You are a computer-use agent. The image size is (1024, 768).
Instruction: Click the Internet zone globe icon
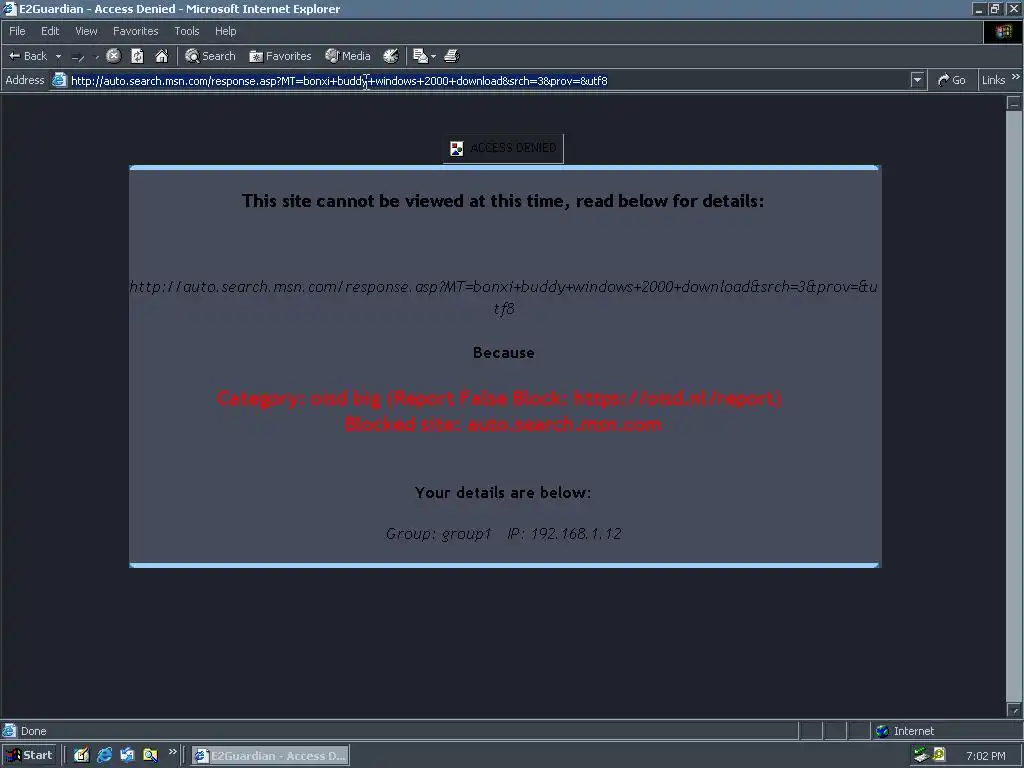(882, 731)
